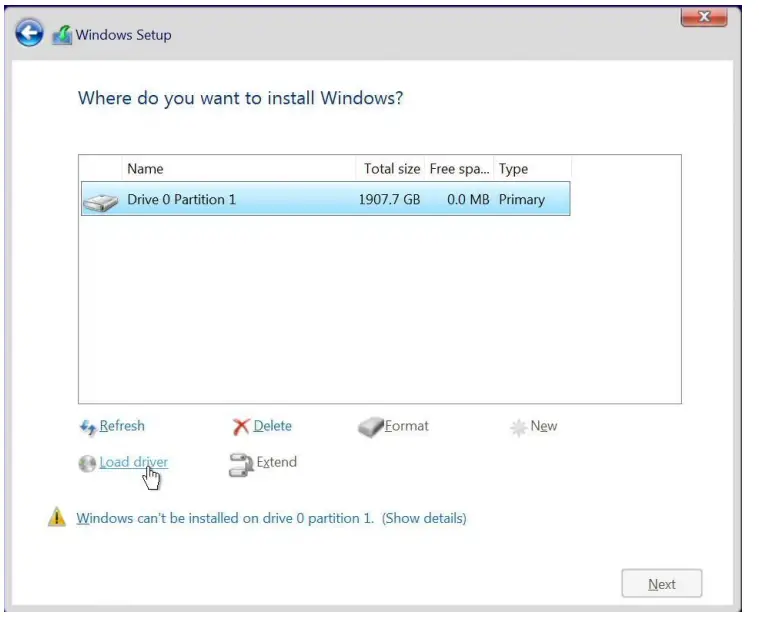Open the Load driver link
This screenshot has width=759, height=620.
click(x=134, y=462)
